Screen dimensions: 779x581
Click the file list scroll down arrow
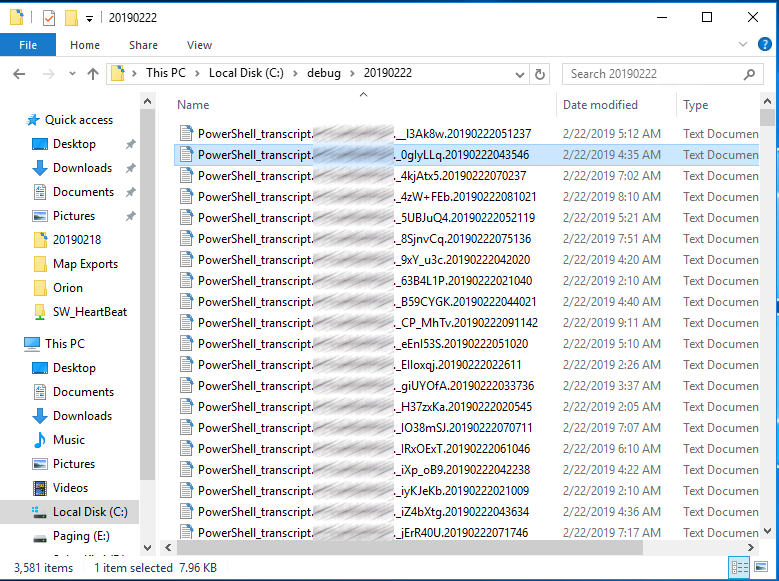pyautogui.click(x=767, y=531)
